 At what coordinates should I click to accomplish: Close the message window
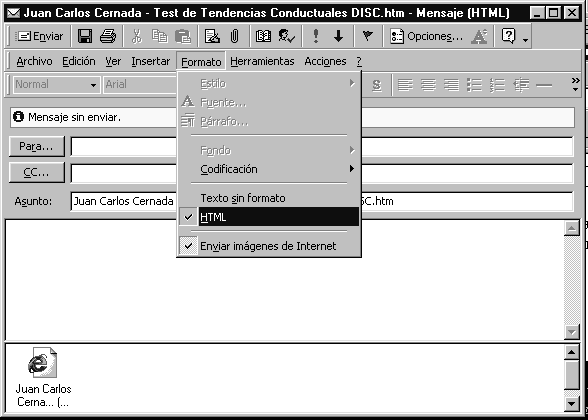(572, 13)
